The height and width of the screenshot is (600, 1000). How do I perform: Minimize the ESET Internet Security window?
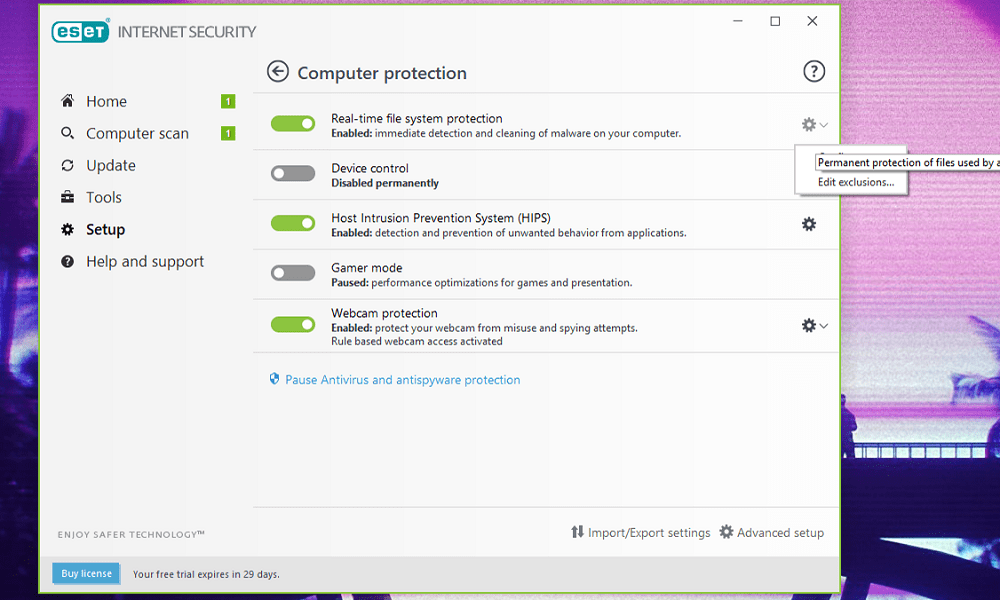pyautogui.click(x=738, y=21)
